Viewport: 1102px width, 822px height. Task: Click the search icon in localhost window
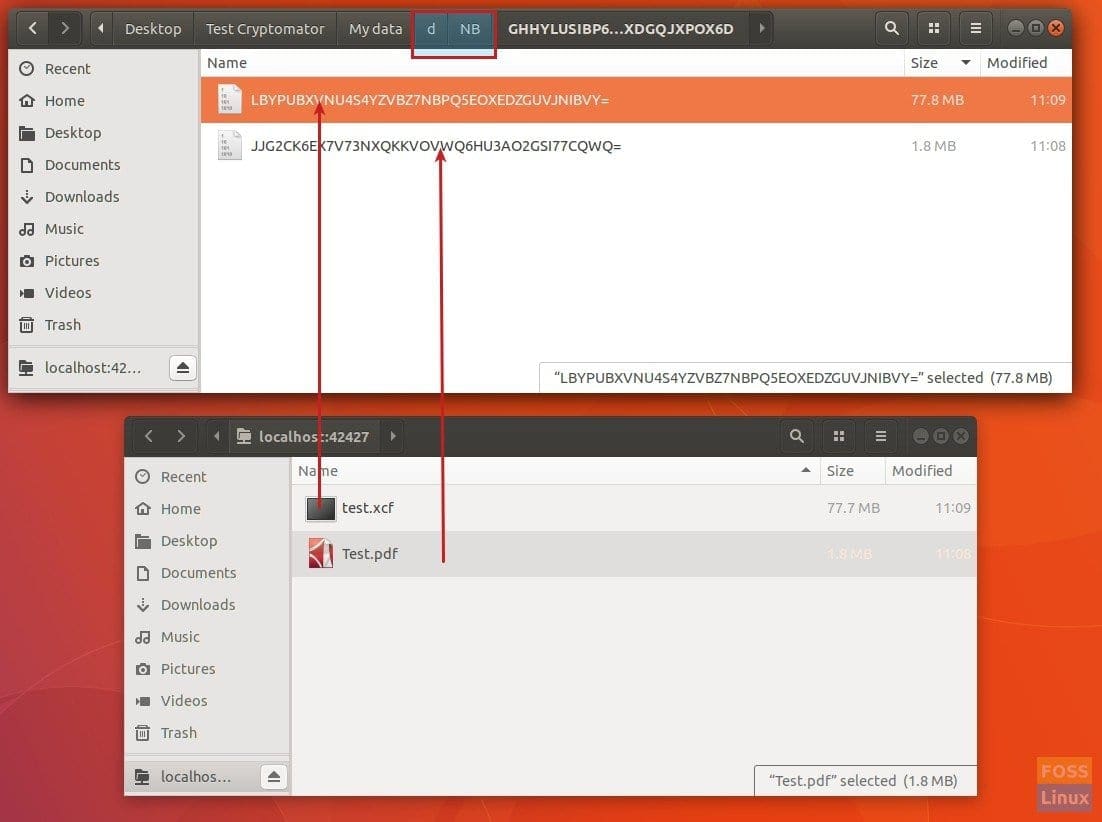tap(796, 436)
